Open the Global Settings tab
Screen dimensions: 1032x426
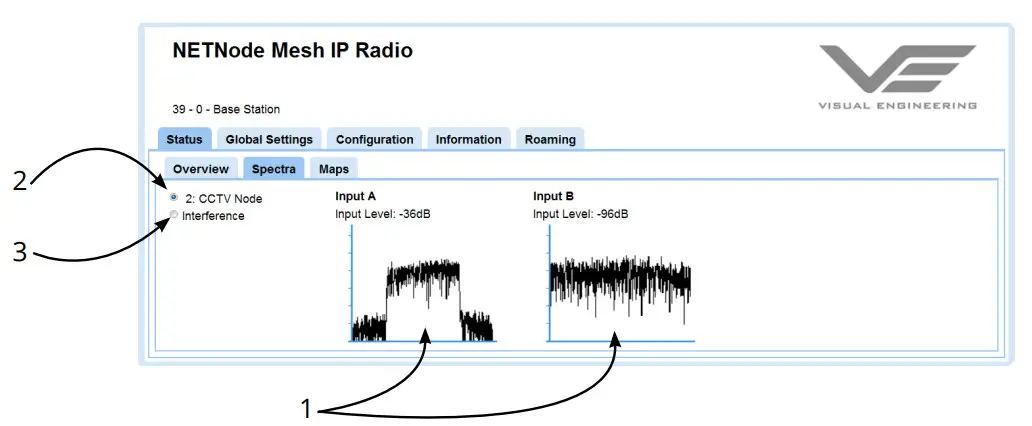pos(269,140)
